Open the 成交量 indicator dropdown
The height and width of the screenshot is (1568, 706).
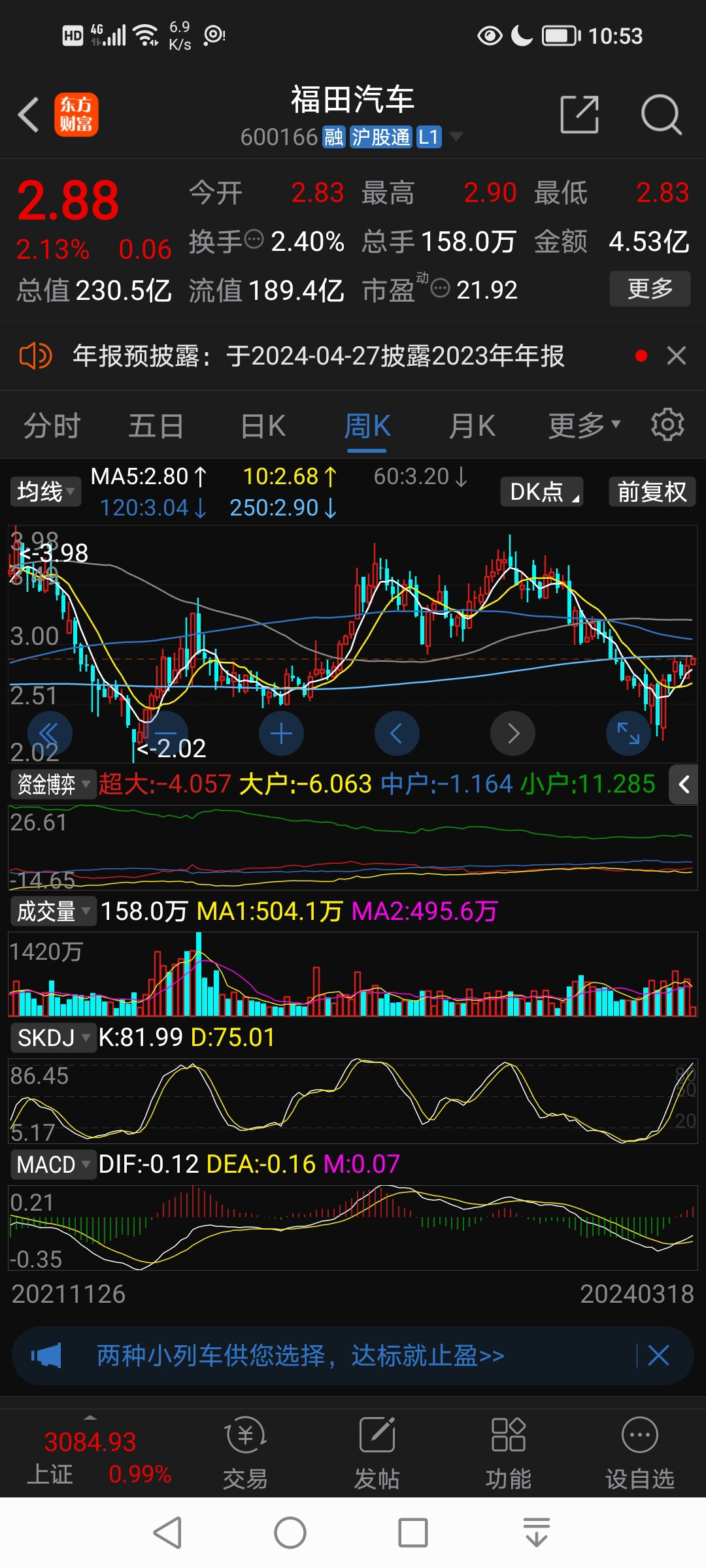pos(53,911)
